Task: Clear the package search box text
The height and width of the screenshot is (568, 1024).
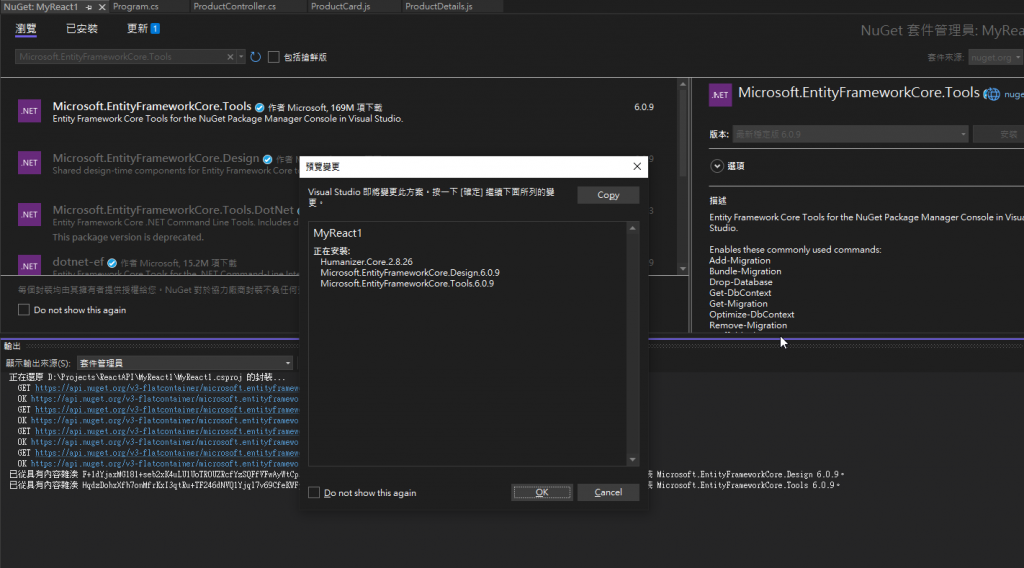Action: (x=230, y=57)
